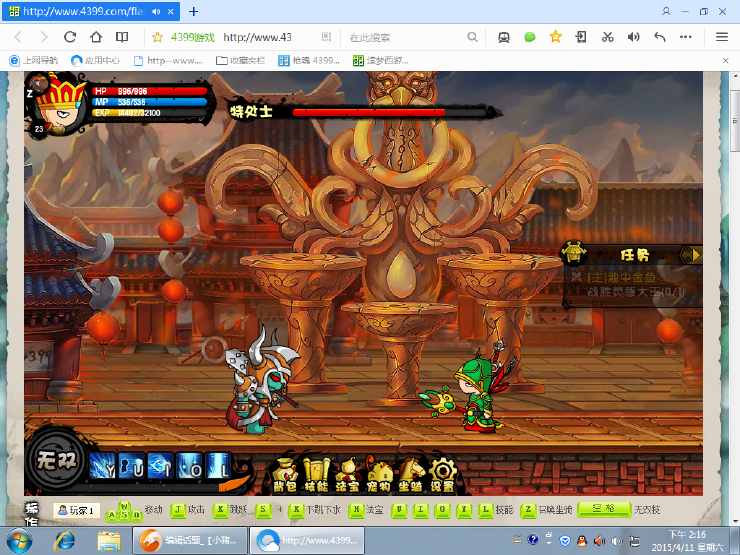The width and height of the screenshot is (740, 555).
Task: Focus the 在此搜索 search box
Action: coord(406,37)
